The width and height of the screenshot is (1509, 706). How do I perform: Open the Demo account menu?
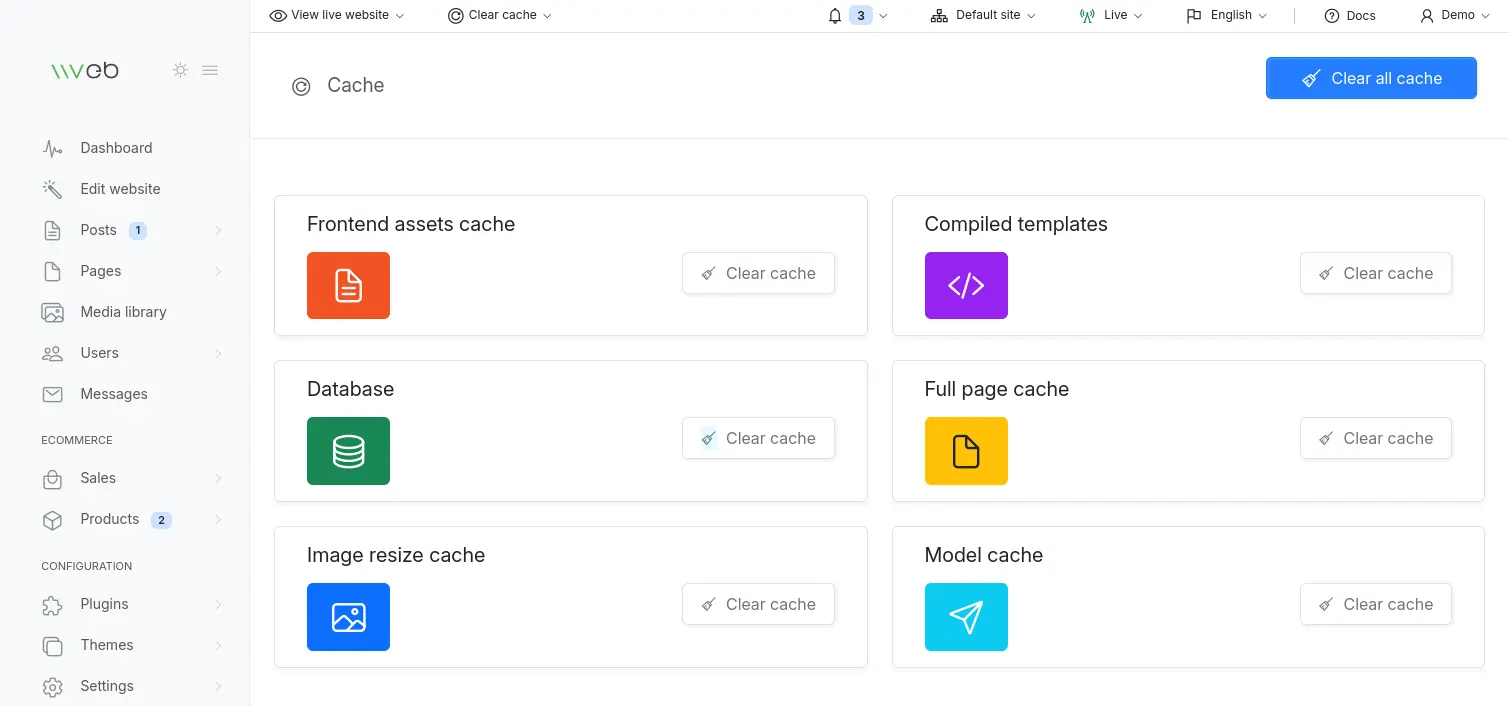[1455, 14]
